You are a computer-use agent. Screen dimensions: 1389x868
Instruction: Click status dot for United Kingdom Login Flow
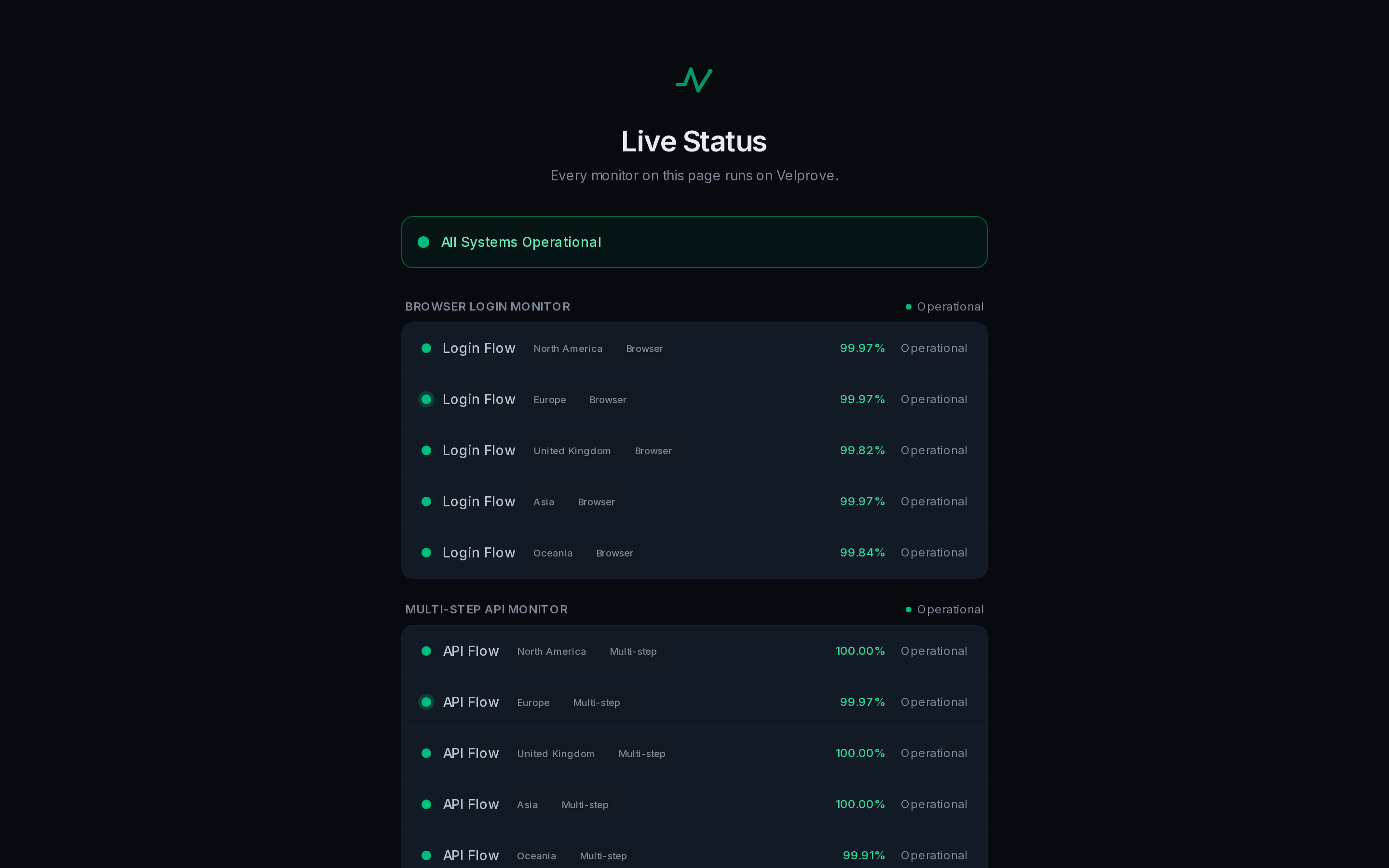pyautogui.click(x=426, y=450)
